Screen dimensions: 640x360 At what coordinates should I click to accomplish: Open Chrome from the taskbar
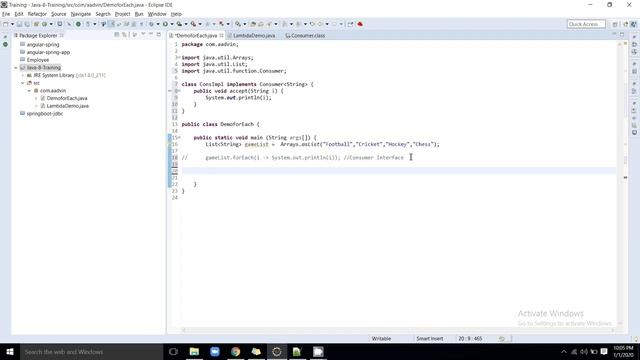[x=236, y=352]
